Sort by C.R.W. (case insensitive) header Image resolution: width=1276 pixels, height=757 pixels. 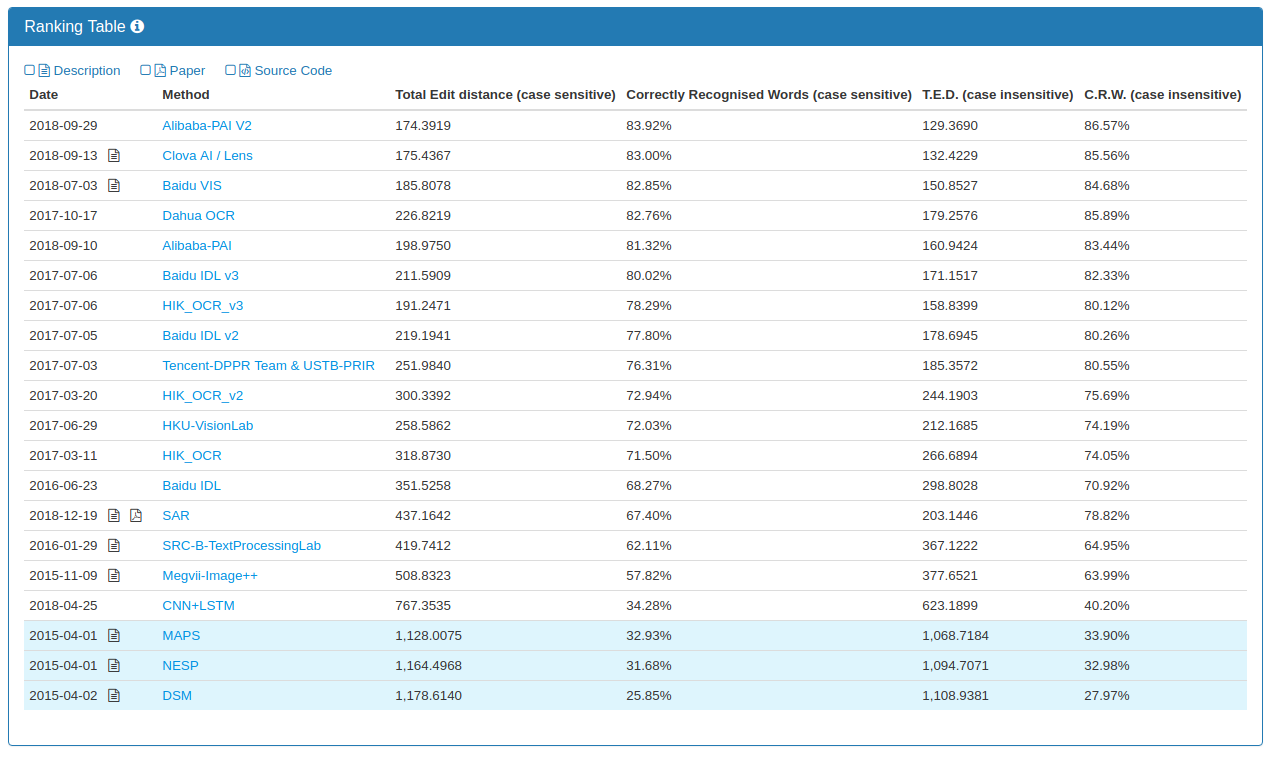pos(1163,94)
